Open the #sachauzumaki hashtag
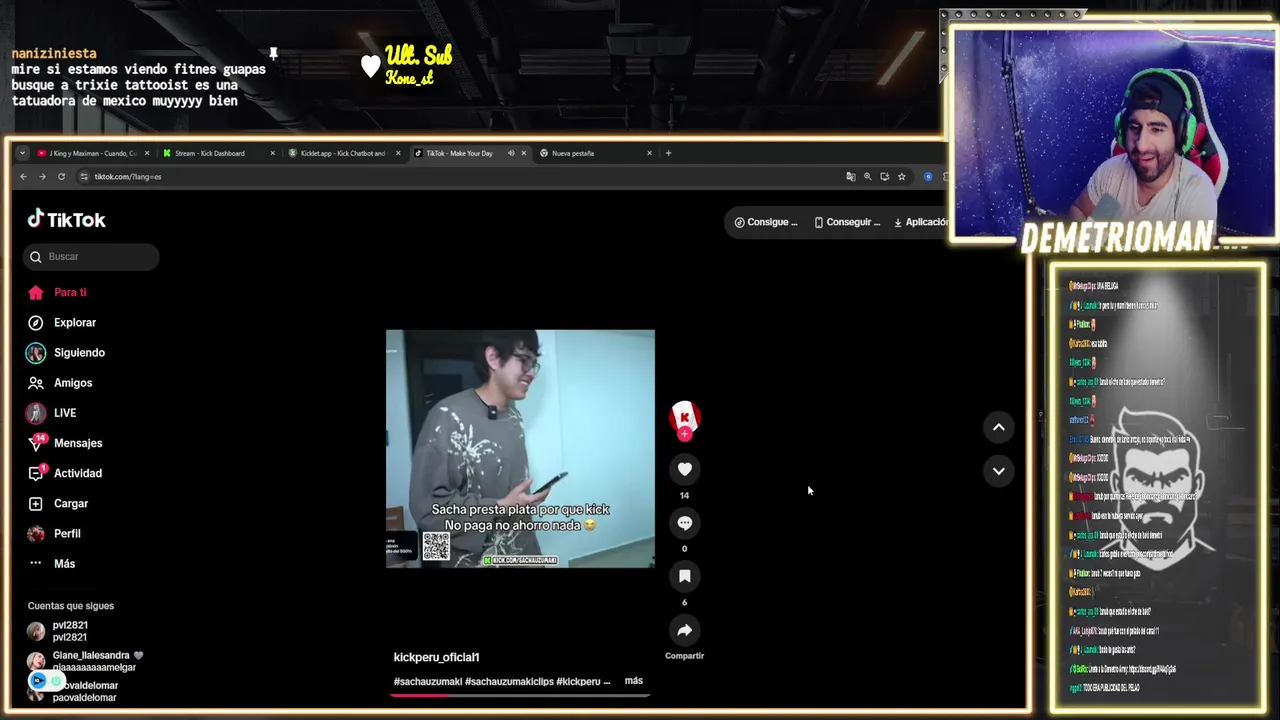Screen dimensions: 1280x720 427,681
